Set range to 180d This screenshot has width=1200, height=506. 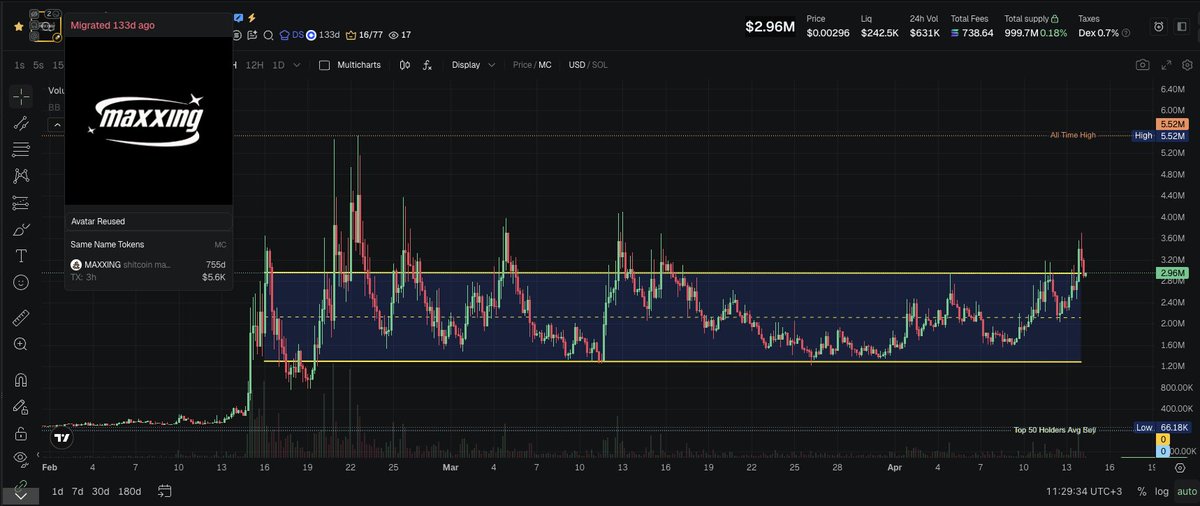click(x=130, y=491)
